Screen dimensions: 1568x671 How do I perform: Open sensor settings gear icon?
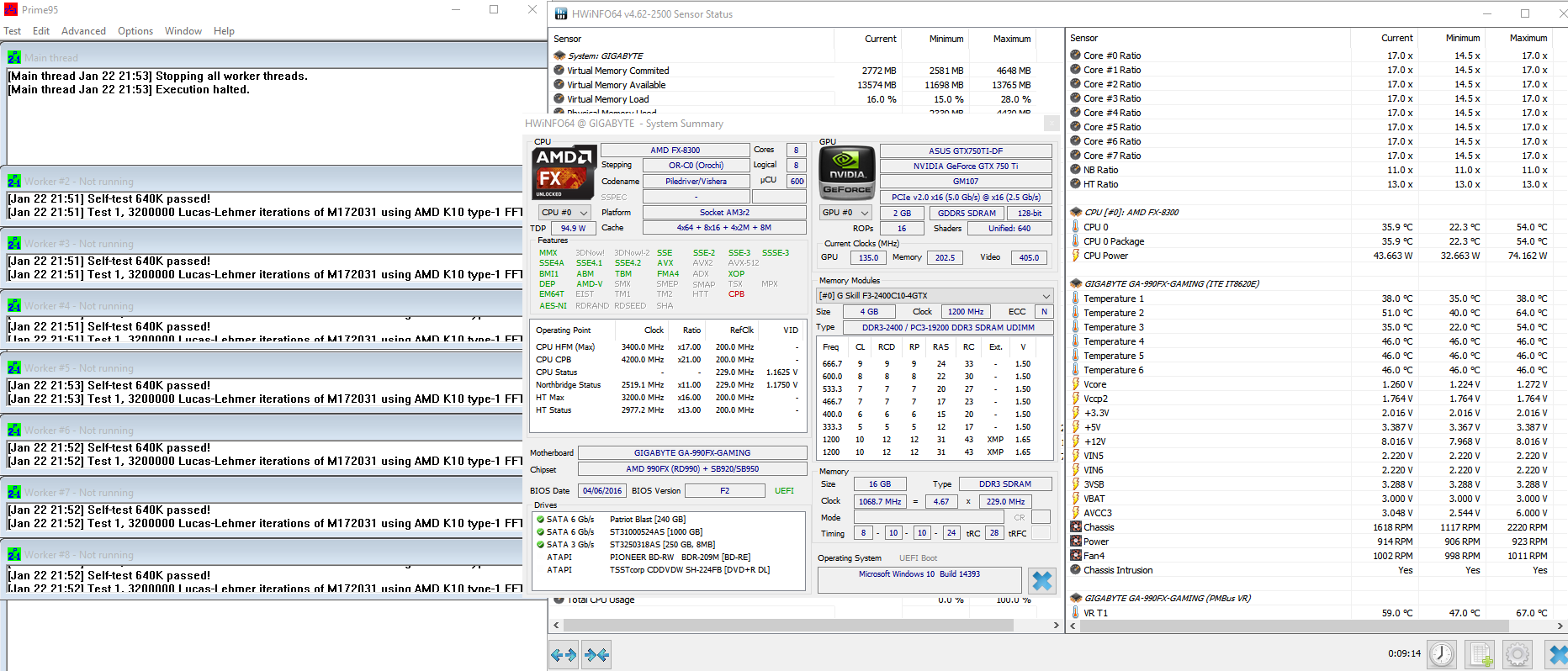[1517, 654]
